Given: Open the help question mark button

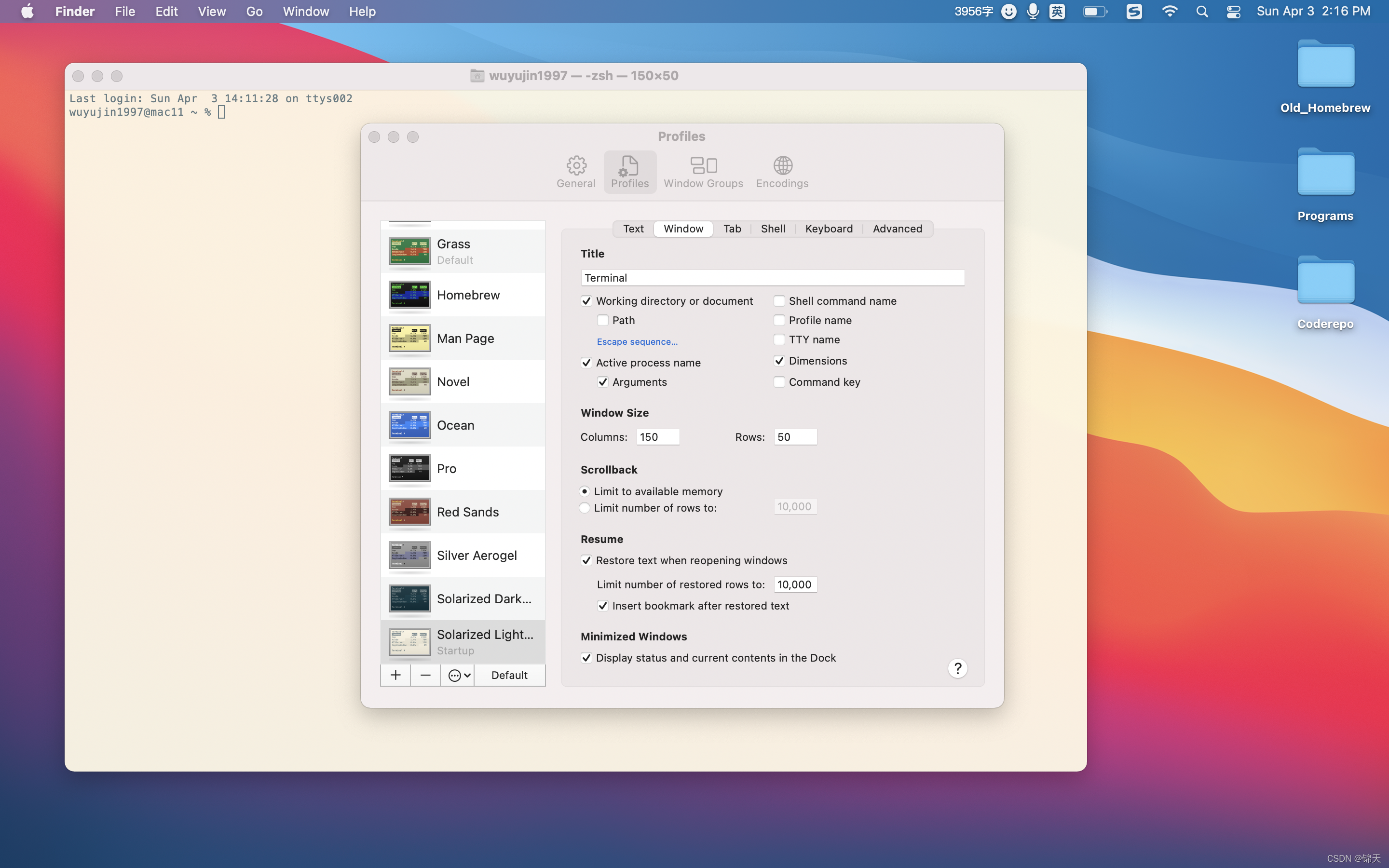Looking at the screenshot, I should pos(957,668).
